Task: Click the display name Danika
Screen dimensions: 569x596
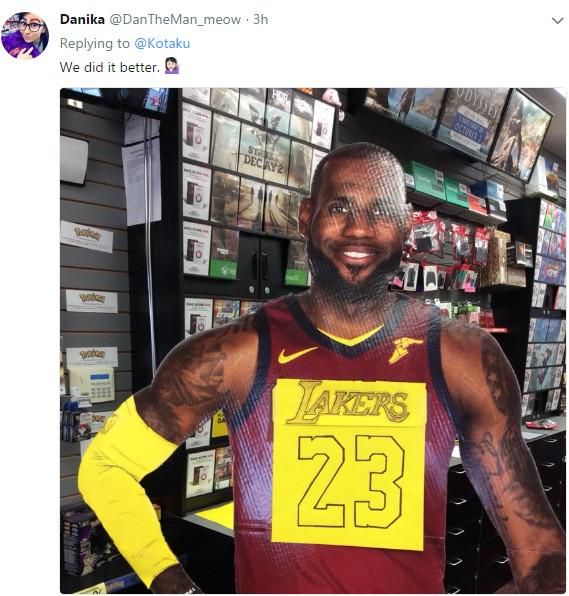Action: coord(82,19)
